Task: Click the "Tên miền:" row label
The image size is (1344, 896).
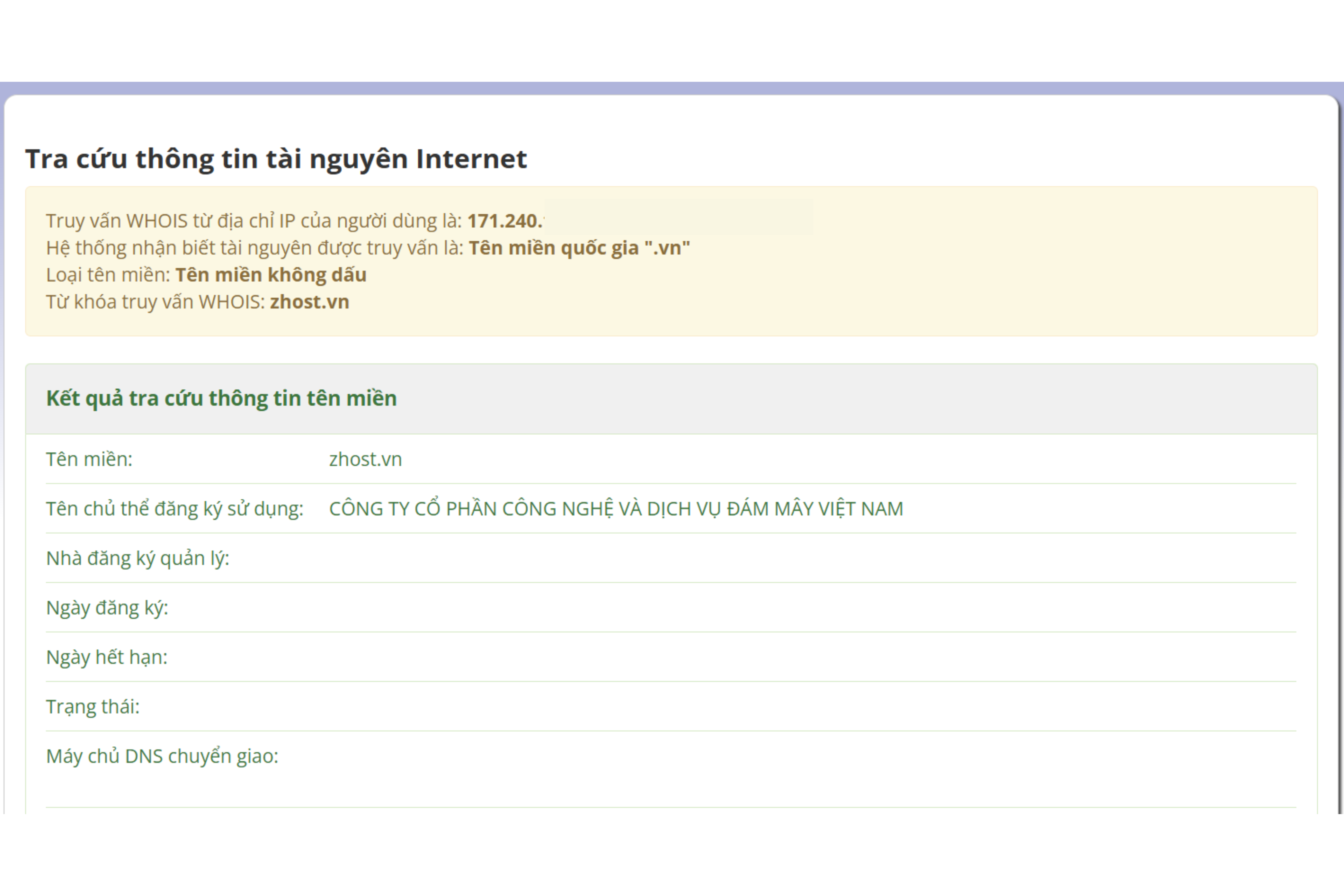Action: [x=89, y=459]
